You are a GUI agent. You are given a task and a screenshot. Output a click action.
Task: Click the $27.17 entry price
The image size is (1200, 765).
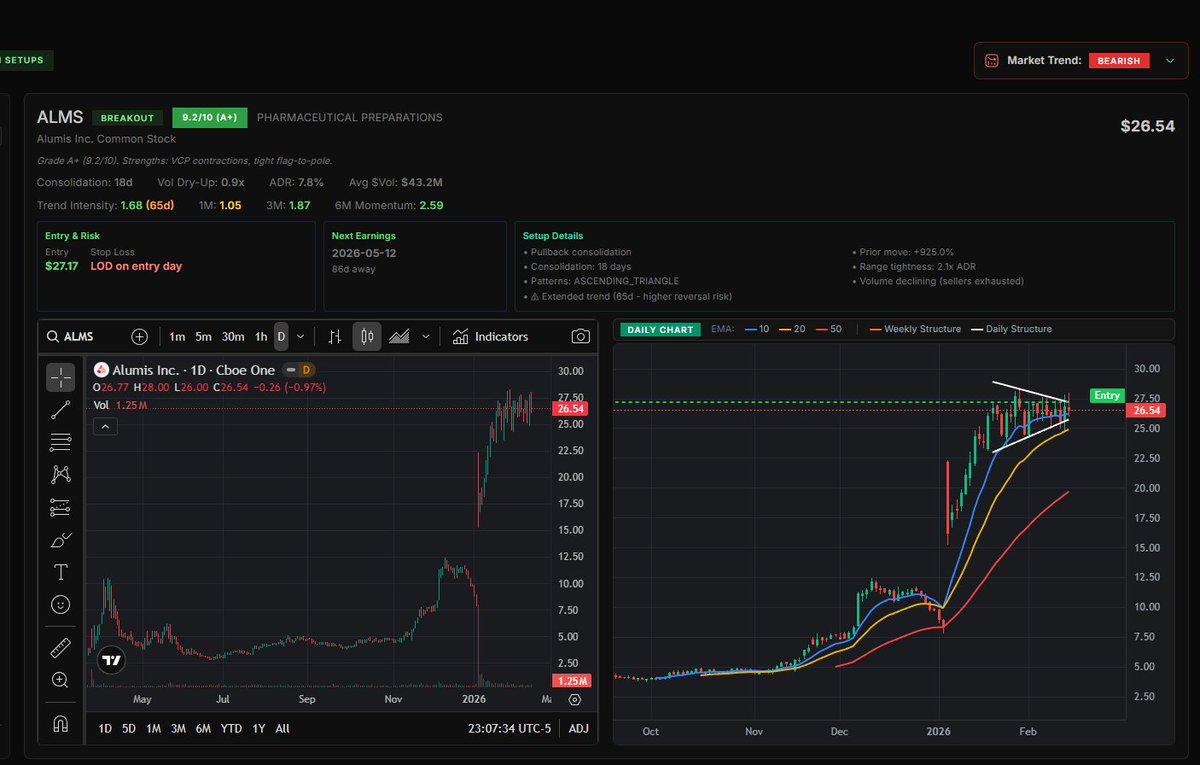(x=61, y=266)
